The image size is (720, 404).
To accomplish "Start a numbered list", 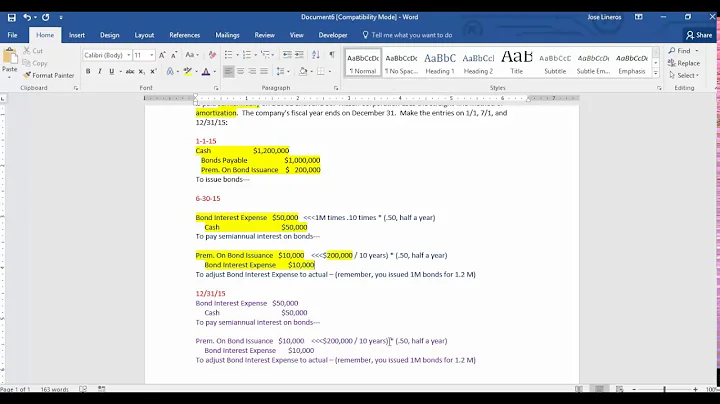I will 247,55.
